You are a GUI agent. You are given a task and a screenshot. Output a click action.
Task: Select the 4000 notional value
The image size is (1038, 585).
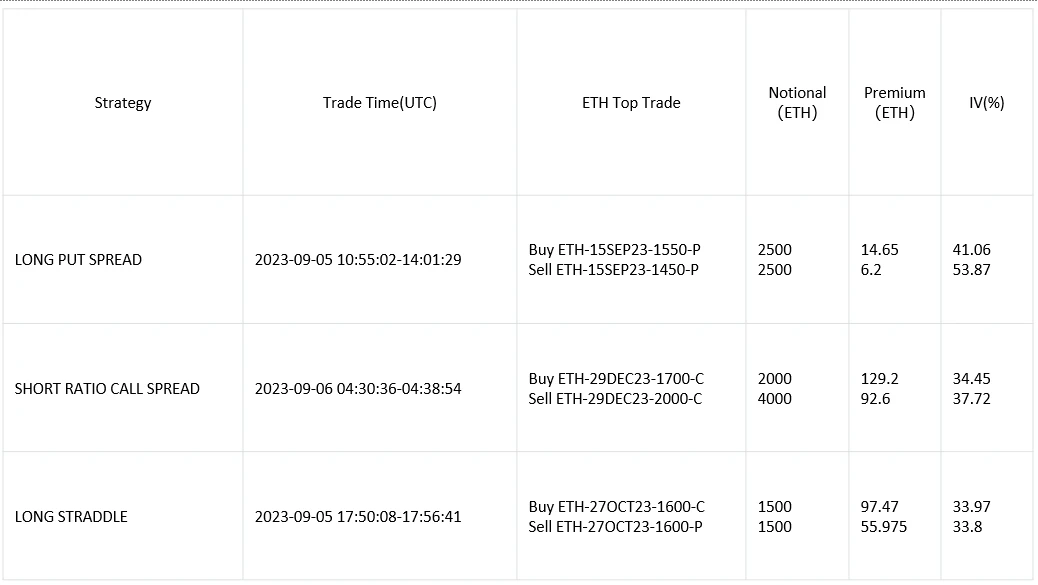click(x=775, y=399)
